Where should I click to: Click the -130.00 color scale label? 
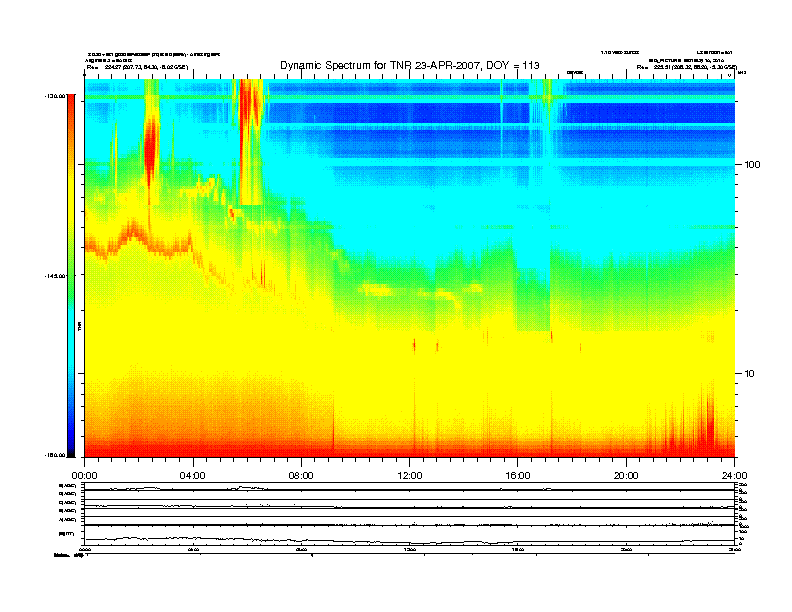coord(55,96)
